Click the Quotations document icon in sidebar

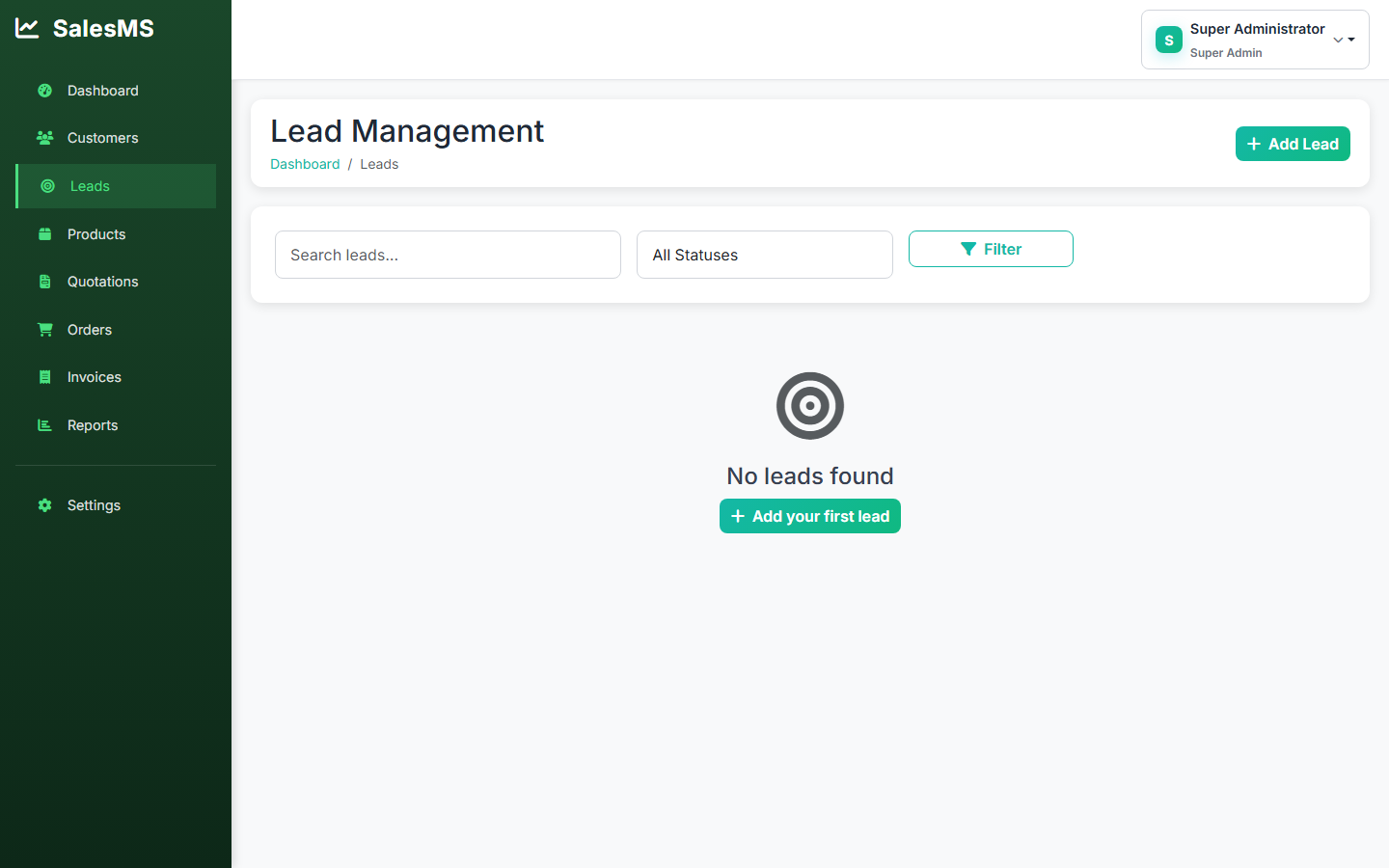[x=44, y=282]
